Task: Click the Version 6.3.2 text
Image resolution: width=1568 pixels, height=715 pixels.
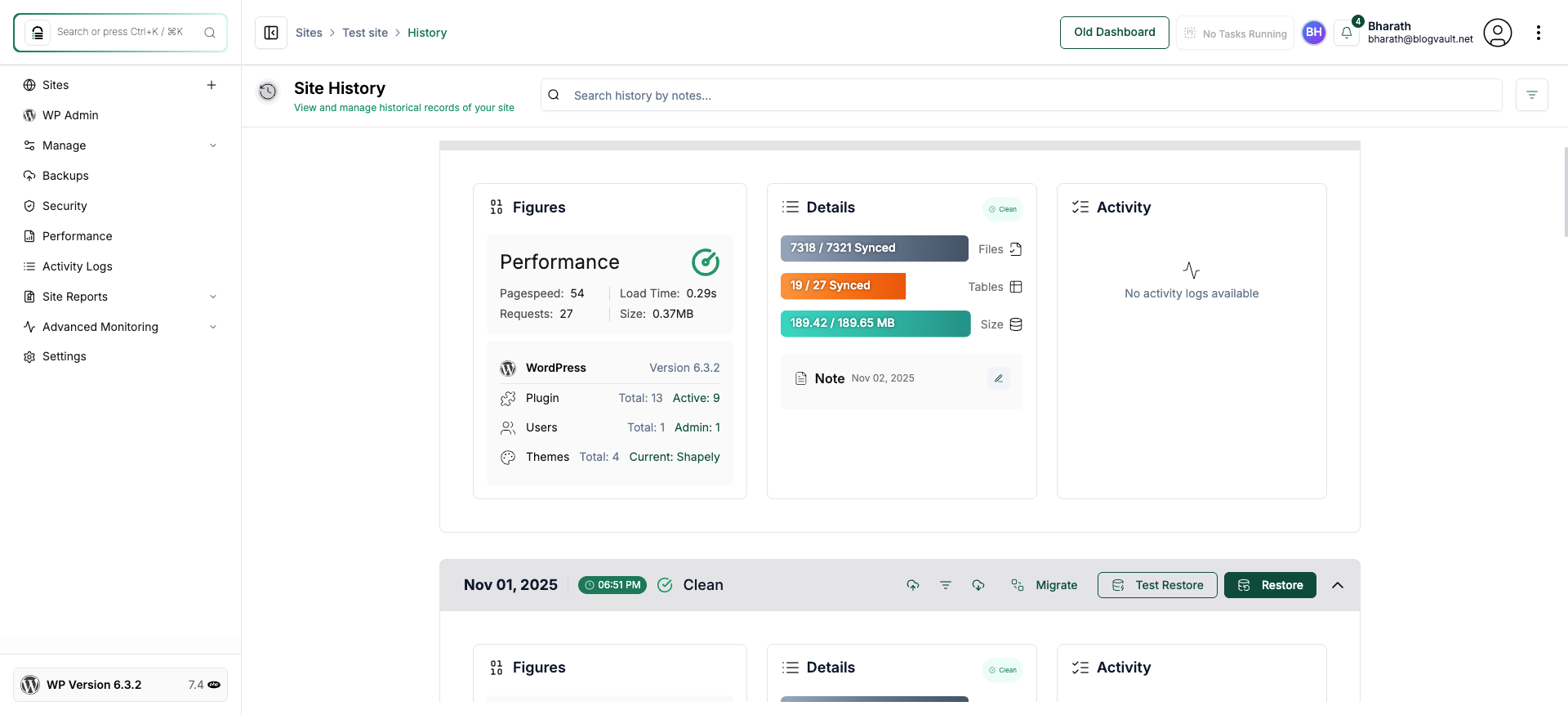Action: coord(684,369)
